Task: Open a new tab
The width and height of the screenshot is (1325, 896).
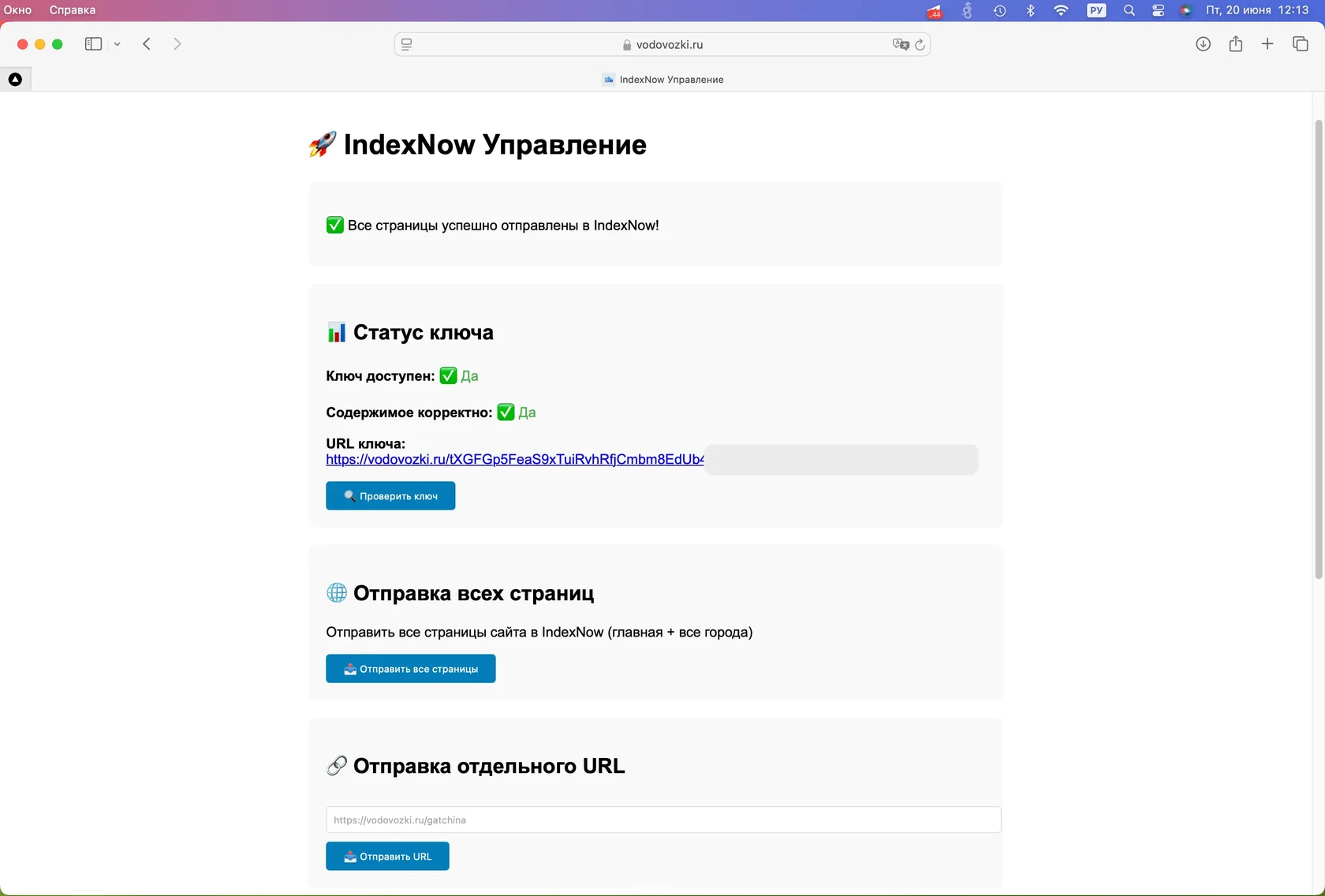Action: click(1267, 44)
